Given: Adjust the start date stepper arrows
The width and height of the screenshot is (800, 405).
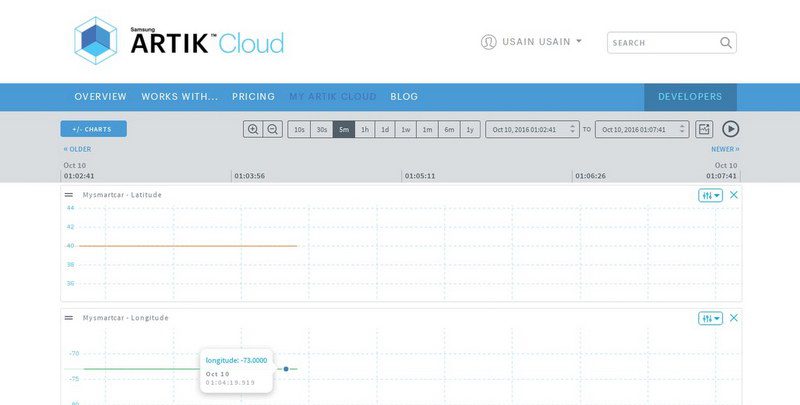Looking at the screenshot, I should [x=572, y=130].
